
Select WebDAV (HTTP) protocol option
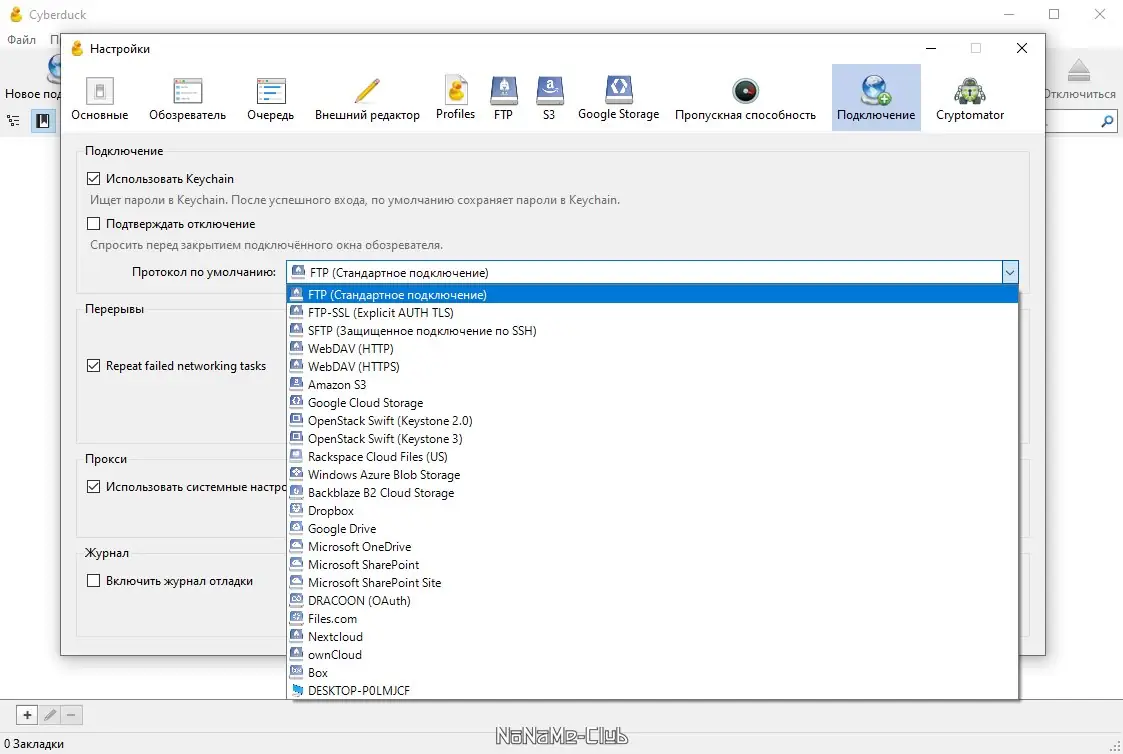652,349
